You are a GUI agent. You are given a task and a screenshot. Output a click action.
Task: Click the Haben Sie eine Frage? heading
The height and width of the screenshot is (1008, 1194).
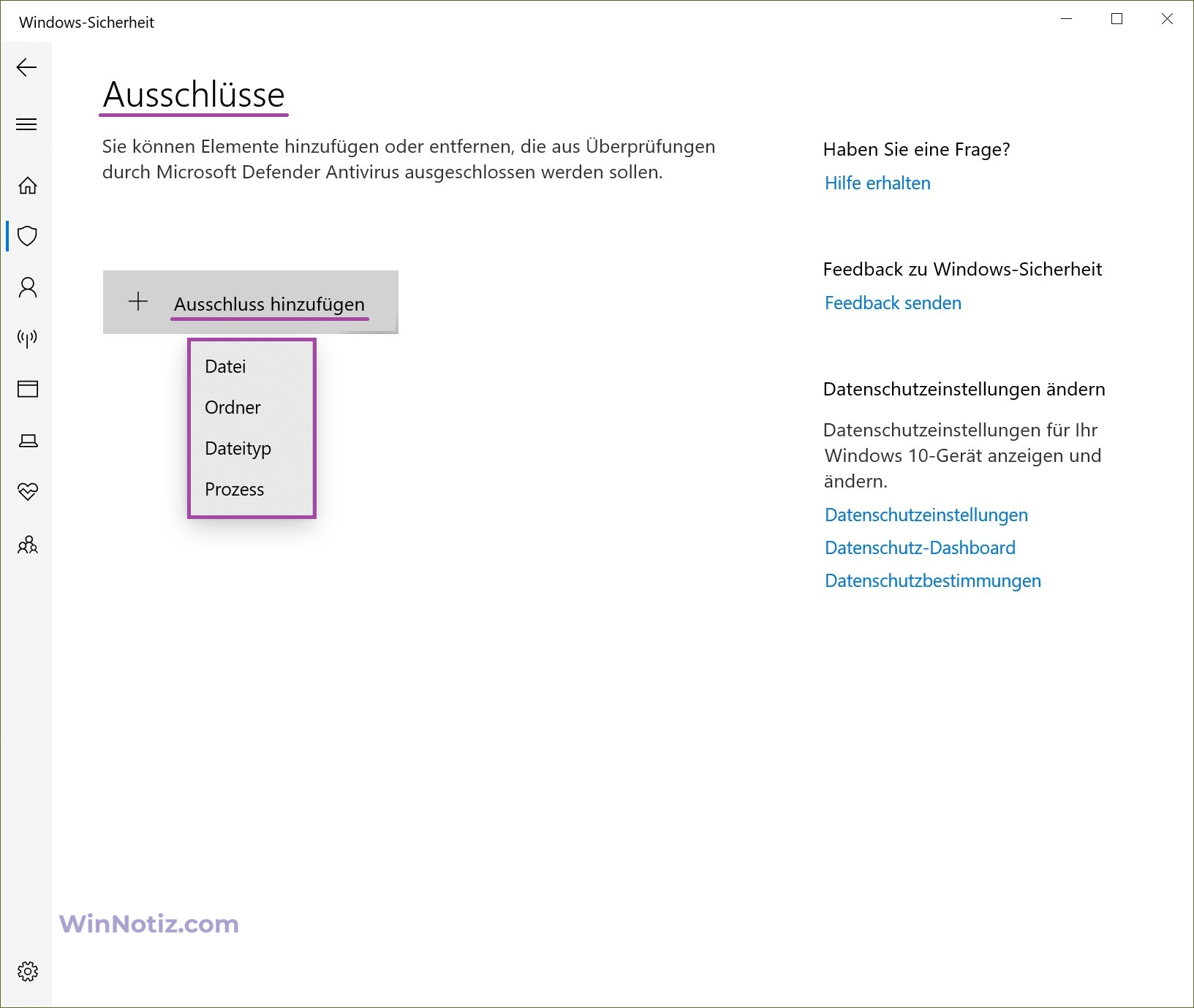916,150
